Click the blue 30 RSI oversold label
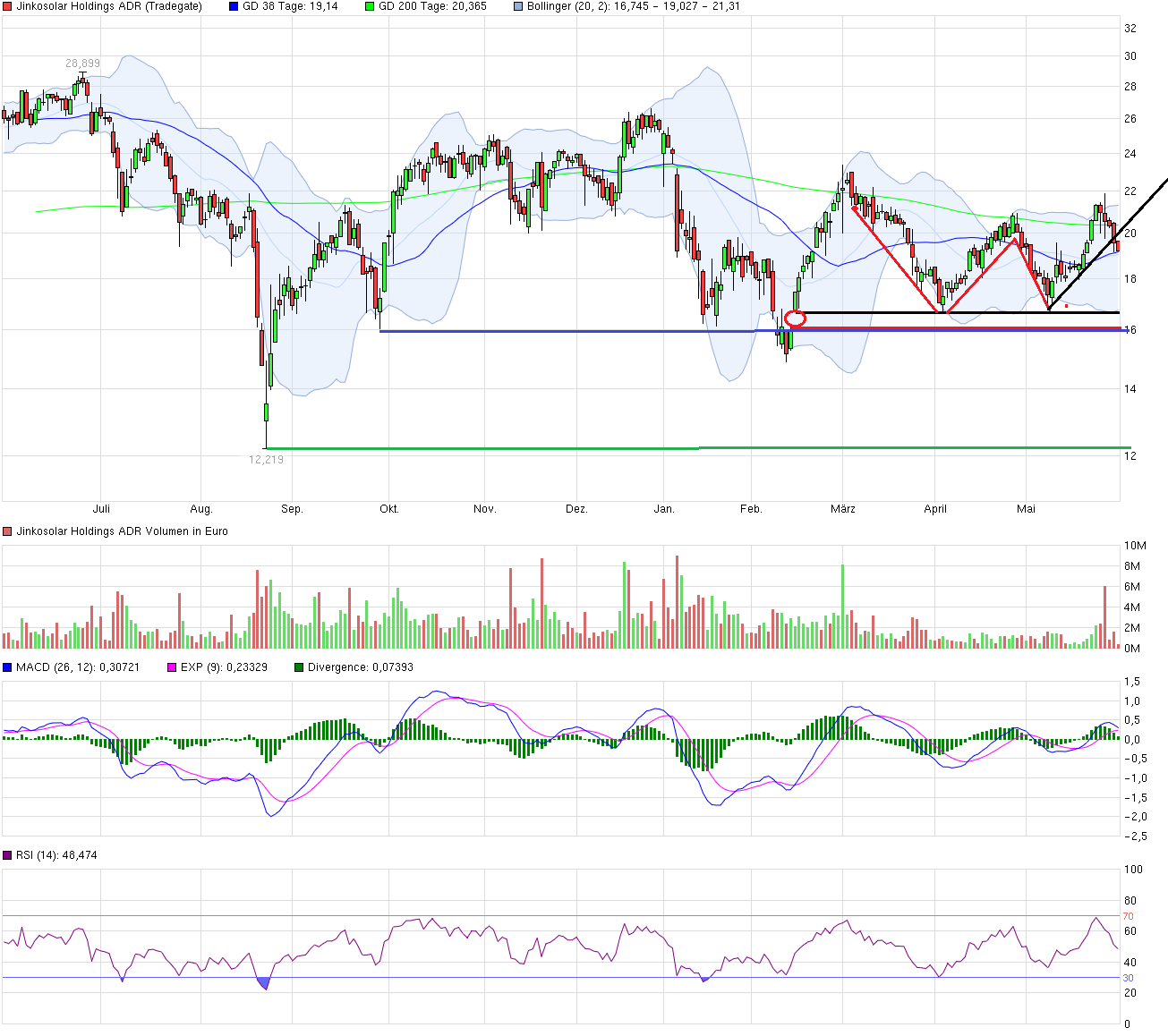The image size is (1168, 1036). point(1129,978)
